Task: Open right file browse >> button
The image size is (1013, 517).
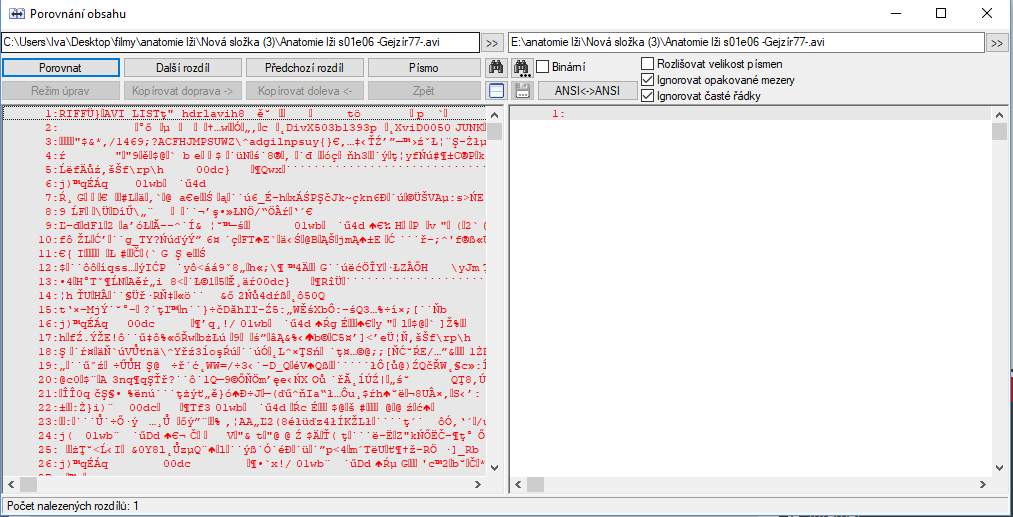Action: 996,43
